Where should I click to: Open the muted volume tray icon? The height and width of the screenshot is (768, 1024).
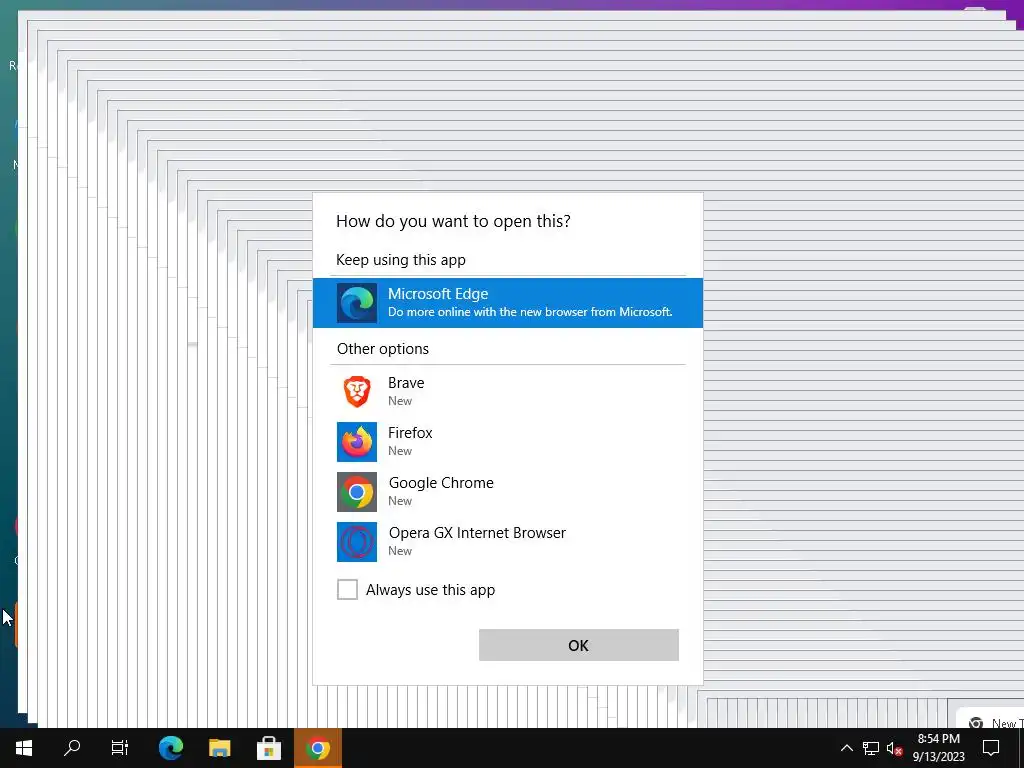click(x=894, y=748)
